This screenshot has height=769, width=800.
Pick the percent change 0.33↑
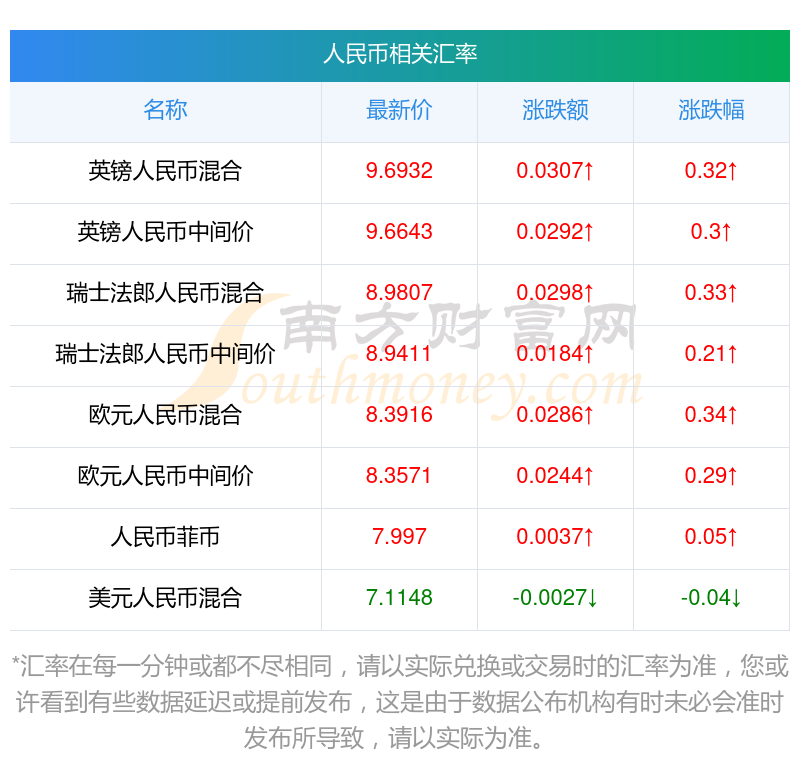pyautogui.click(x=711, y=293)
